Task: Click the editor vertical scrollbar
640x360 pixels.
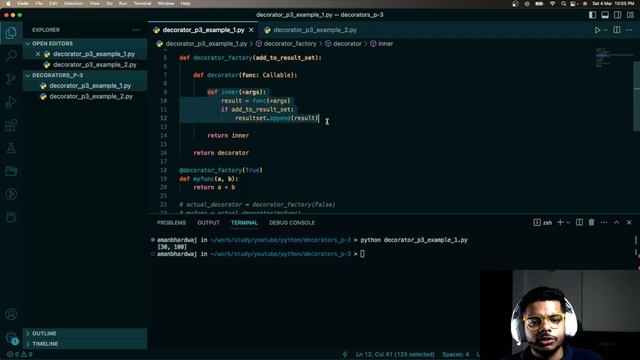Action: click(636, 96)
